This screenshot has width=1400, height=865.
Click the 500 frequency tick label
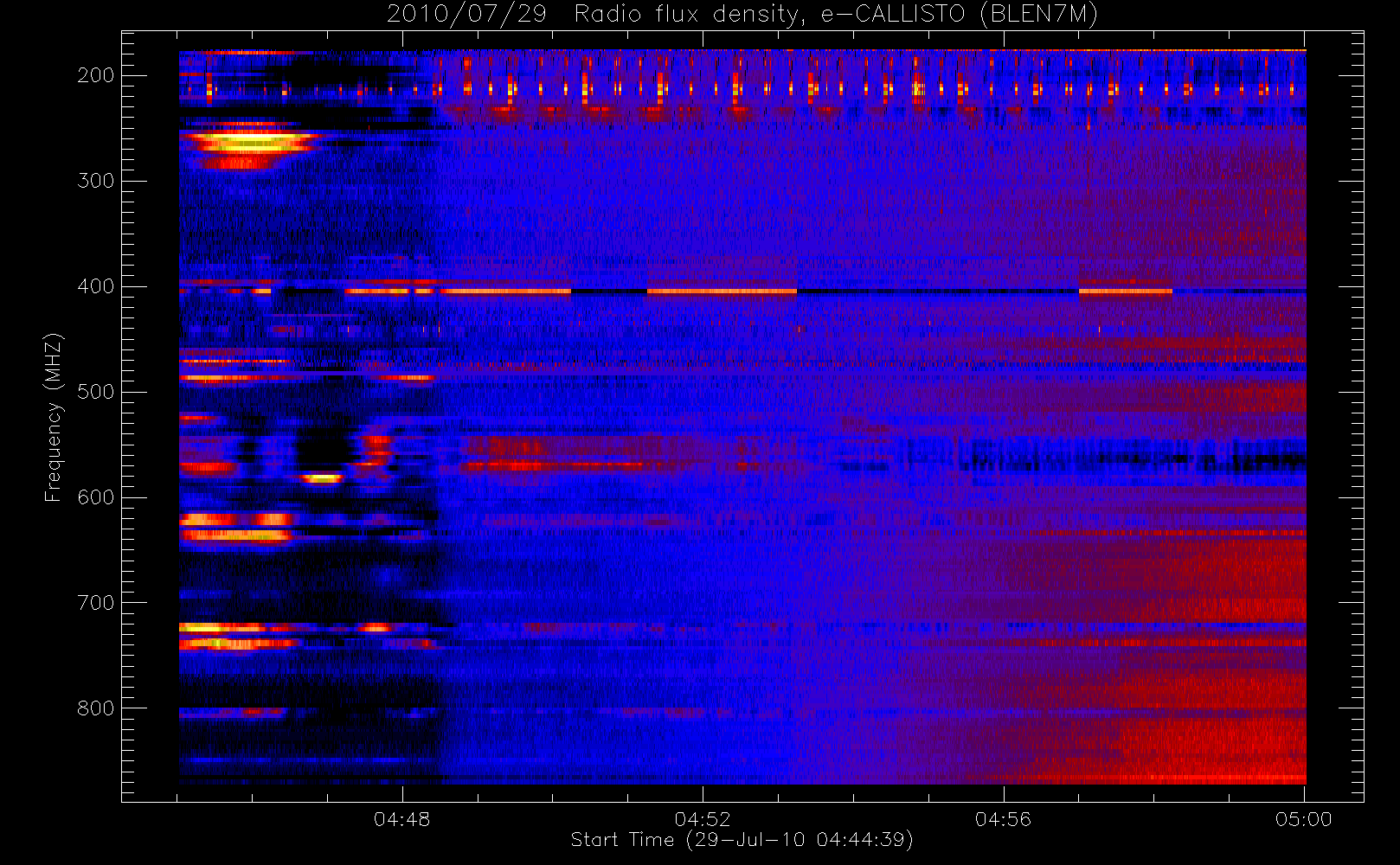96,392
